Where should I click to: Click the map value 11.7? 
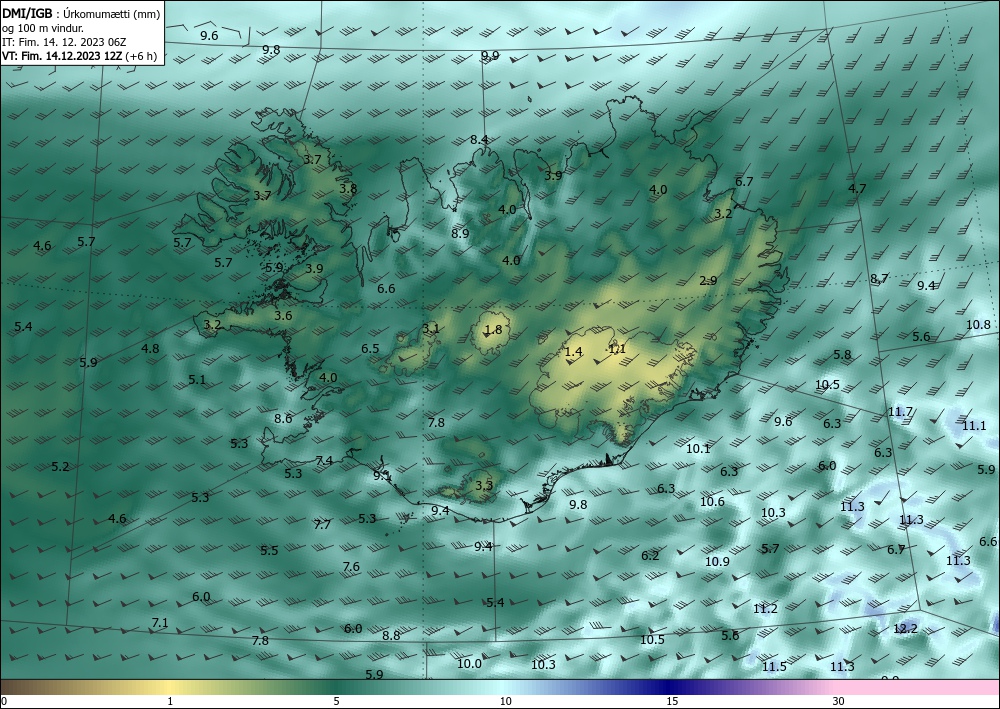(x=900, y=412)
